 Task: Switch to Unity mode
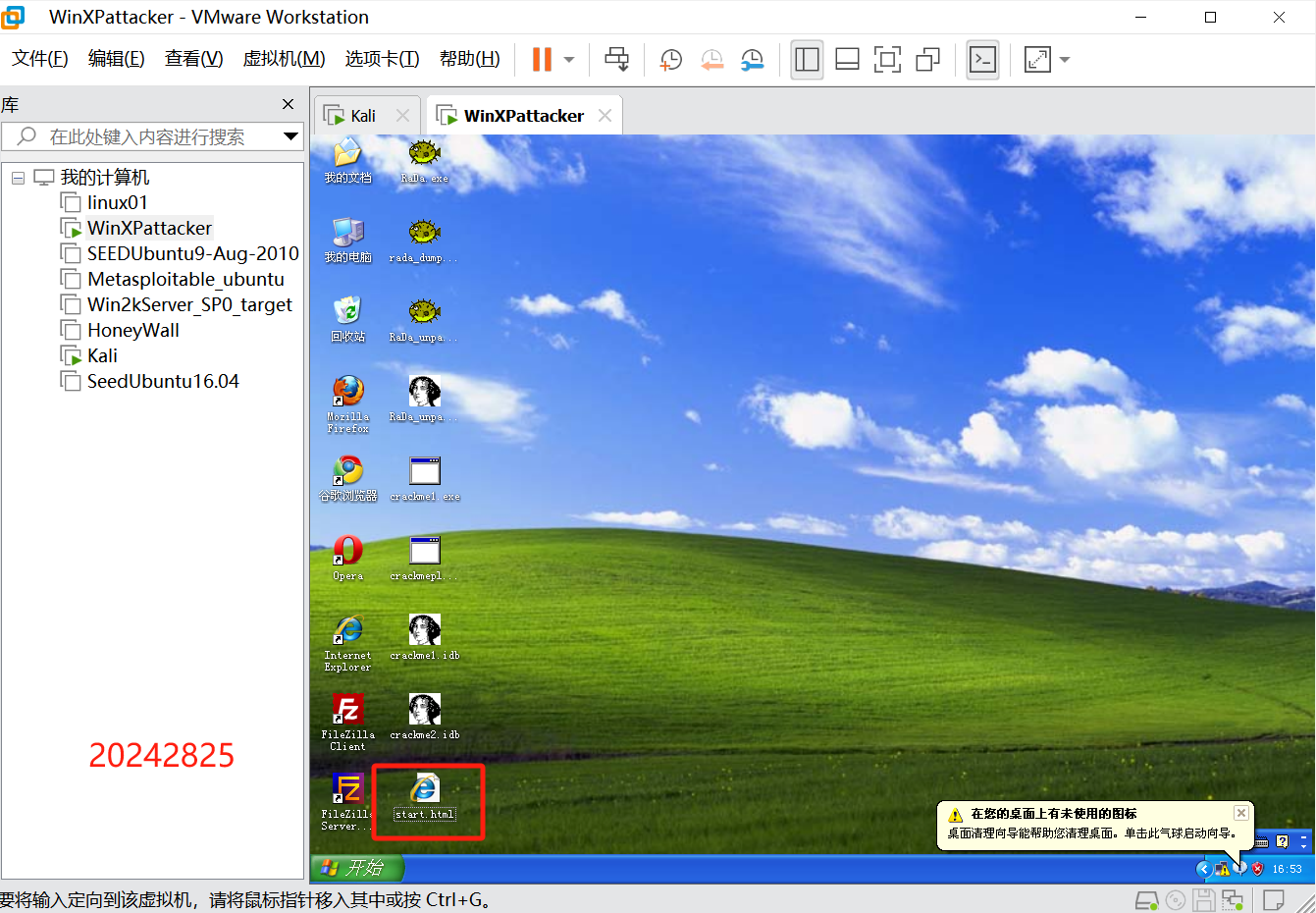(927, 60)
